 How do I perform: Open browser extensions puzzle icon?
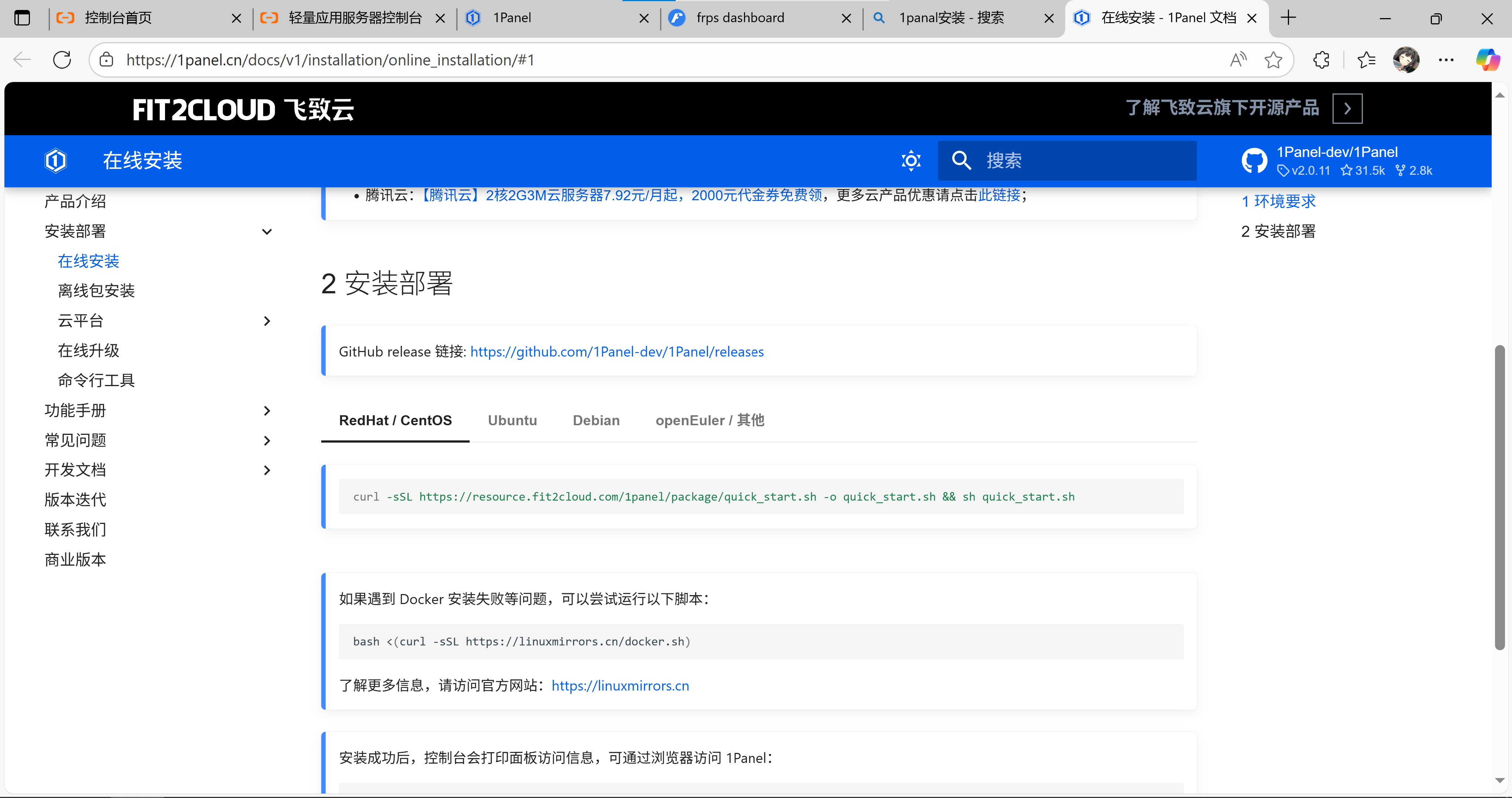coord(1321,60)
